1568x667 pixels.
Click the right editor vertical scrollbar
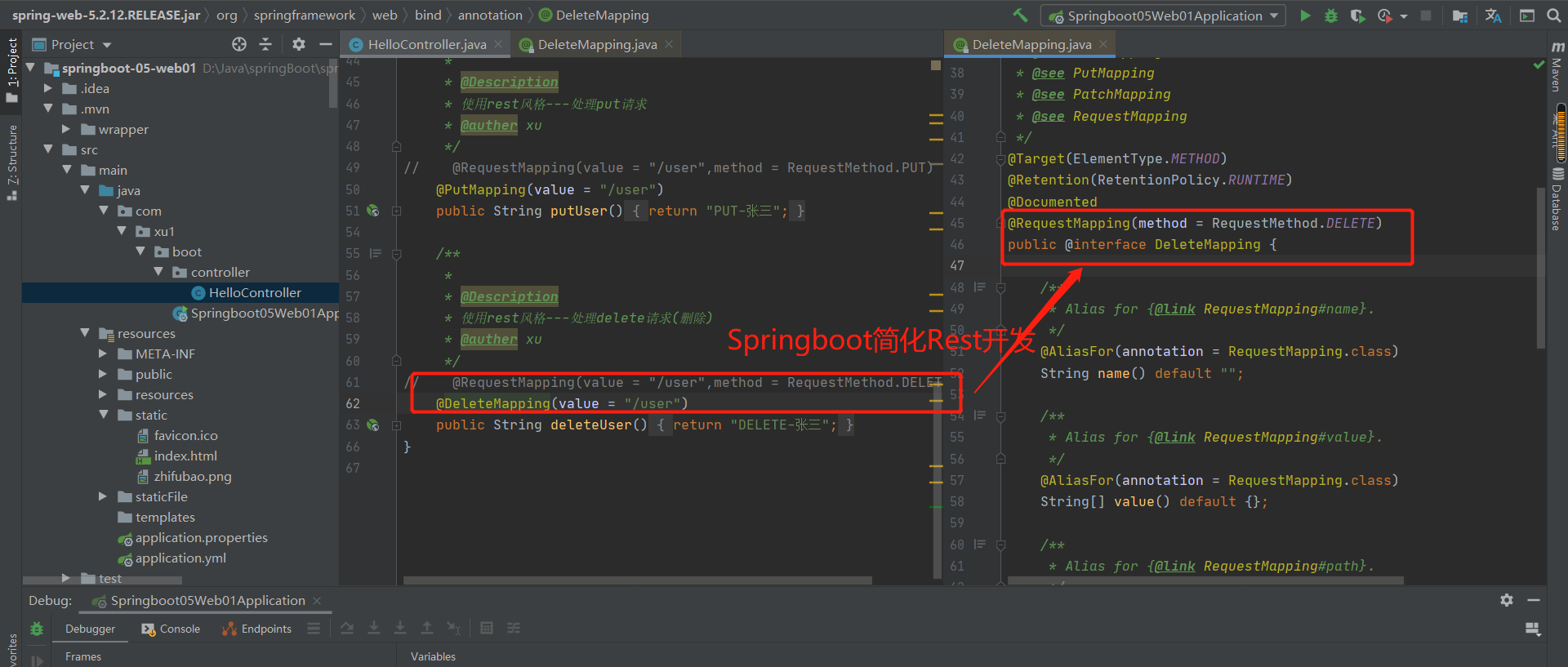click(x=1541, y=267)
